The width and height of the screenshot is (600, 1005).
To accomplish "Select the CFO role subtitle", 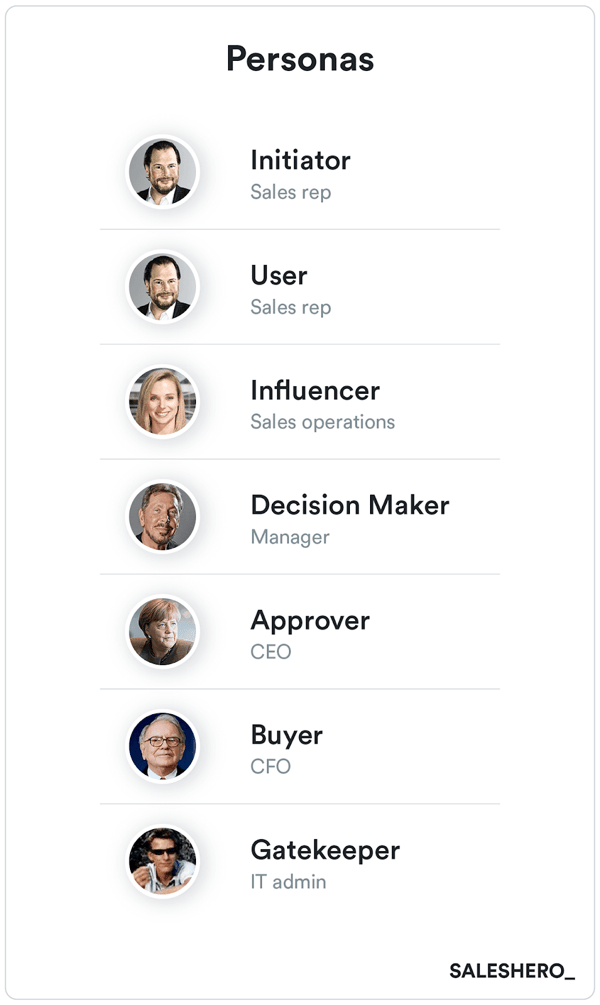I will click(x=270, y=767).
